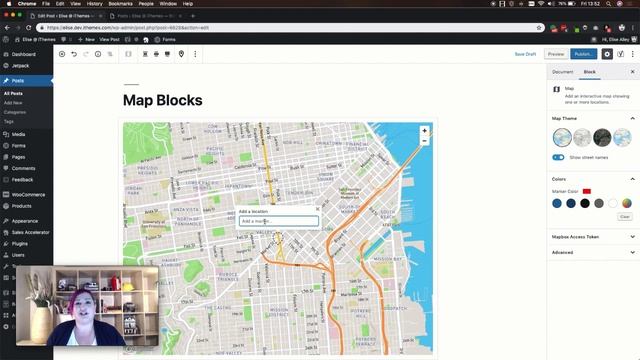Click the Map Blocks post title
Image resolution: width=640 pixels, height=360 pixels.
tap(162, 100)
